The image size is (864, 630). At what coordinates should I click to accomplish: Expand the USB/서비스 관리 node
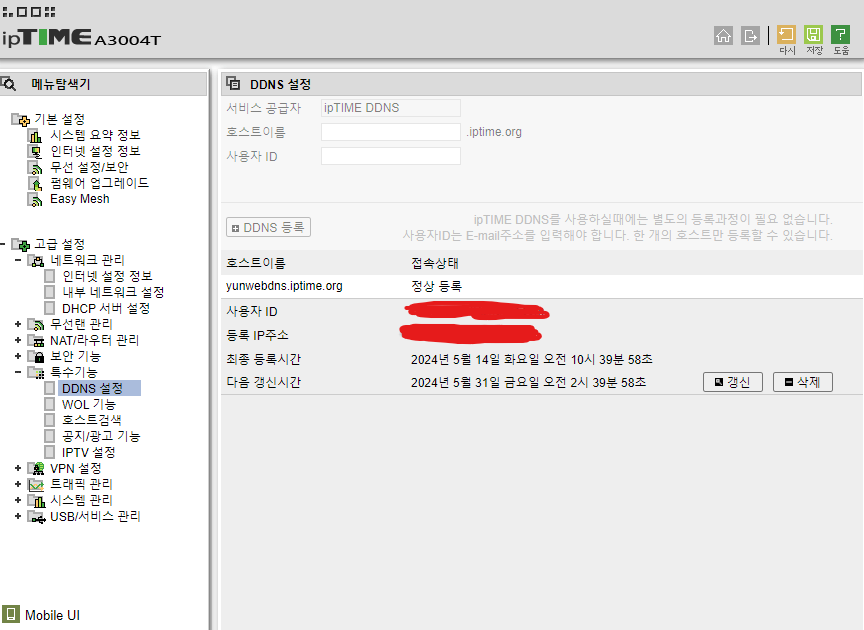pyautogui.click(x=18, y=516)
